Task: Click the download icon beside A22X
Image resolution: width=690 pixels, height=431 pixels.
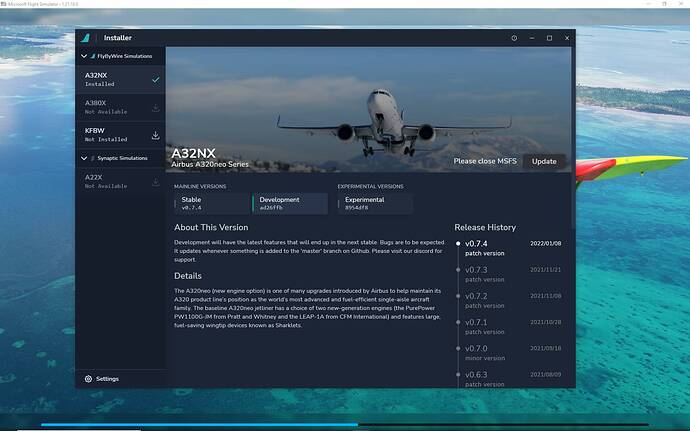Action: click(155, 182)
